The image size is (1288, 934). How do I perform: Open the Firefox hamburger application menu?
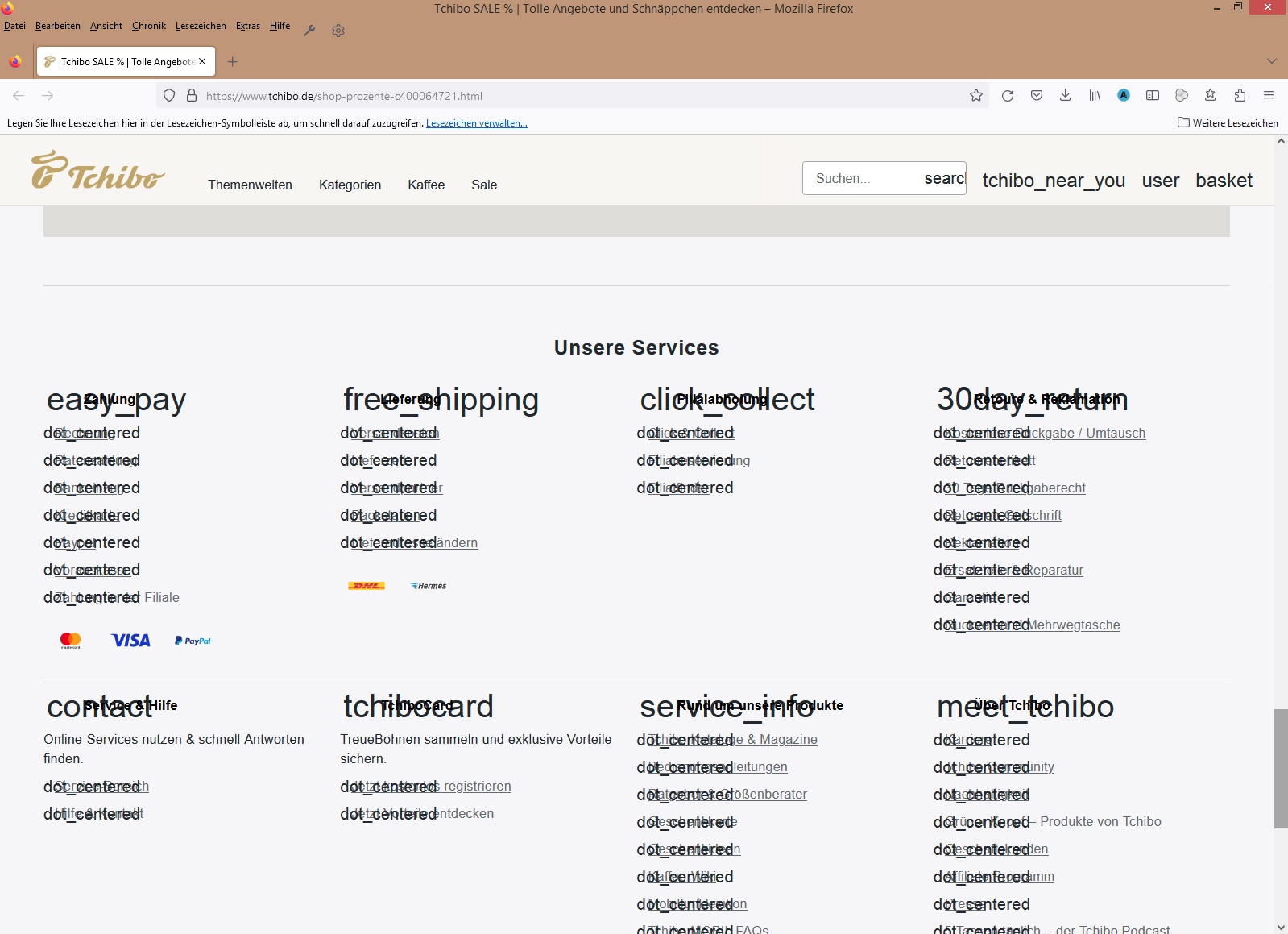[x=1269, y=96]
